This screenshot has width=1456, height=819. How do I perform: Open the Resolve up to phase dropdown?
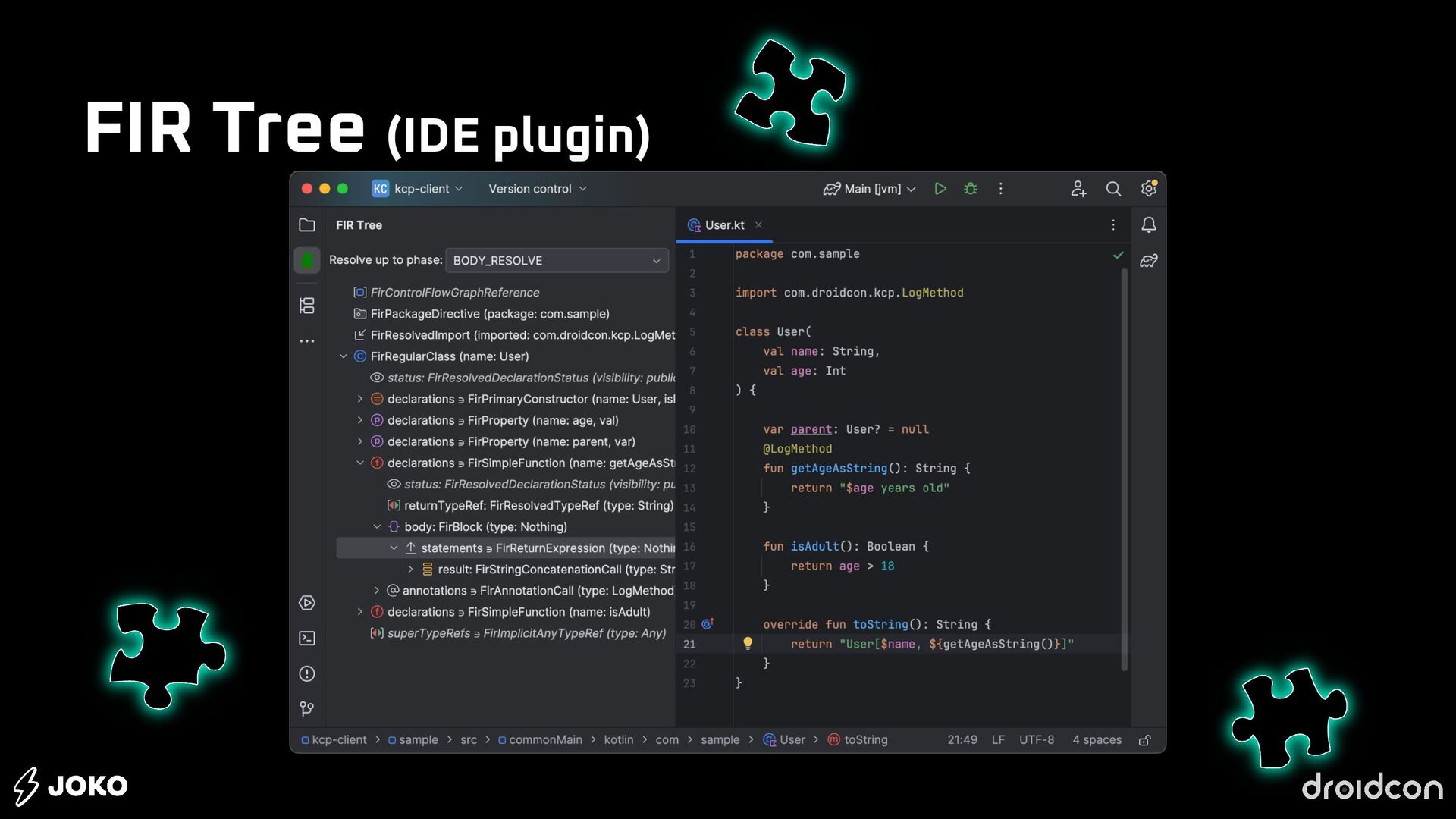pyautogui.click(x=557, y=261)
